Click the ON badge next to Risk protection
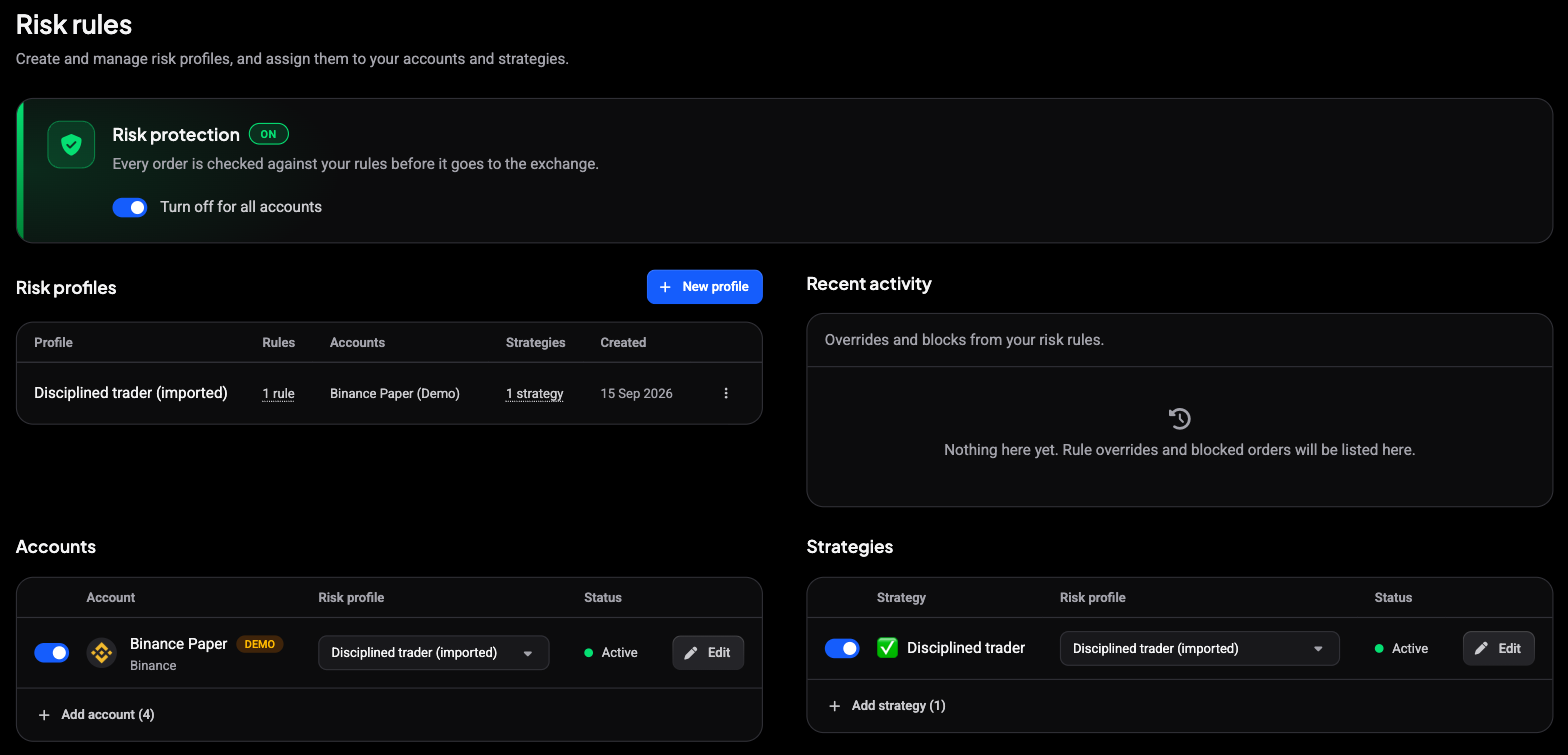 click(269, 134)
